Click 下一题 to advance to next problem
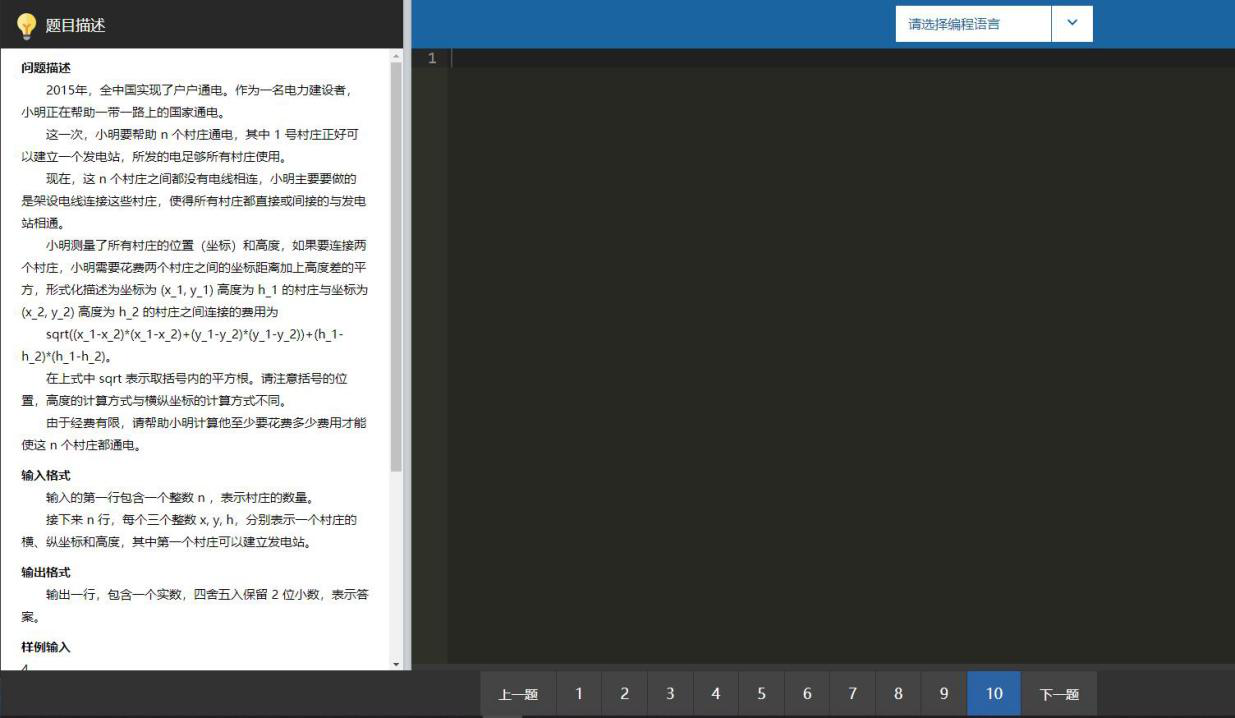This screenshot has width=1235, height=718. [1060, 693]
